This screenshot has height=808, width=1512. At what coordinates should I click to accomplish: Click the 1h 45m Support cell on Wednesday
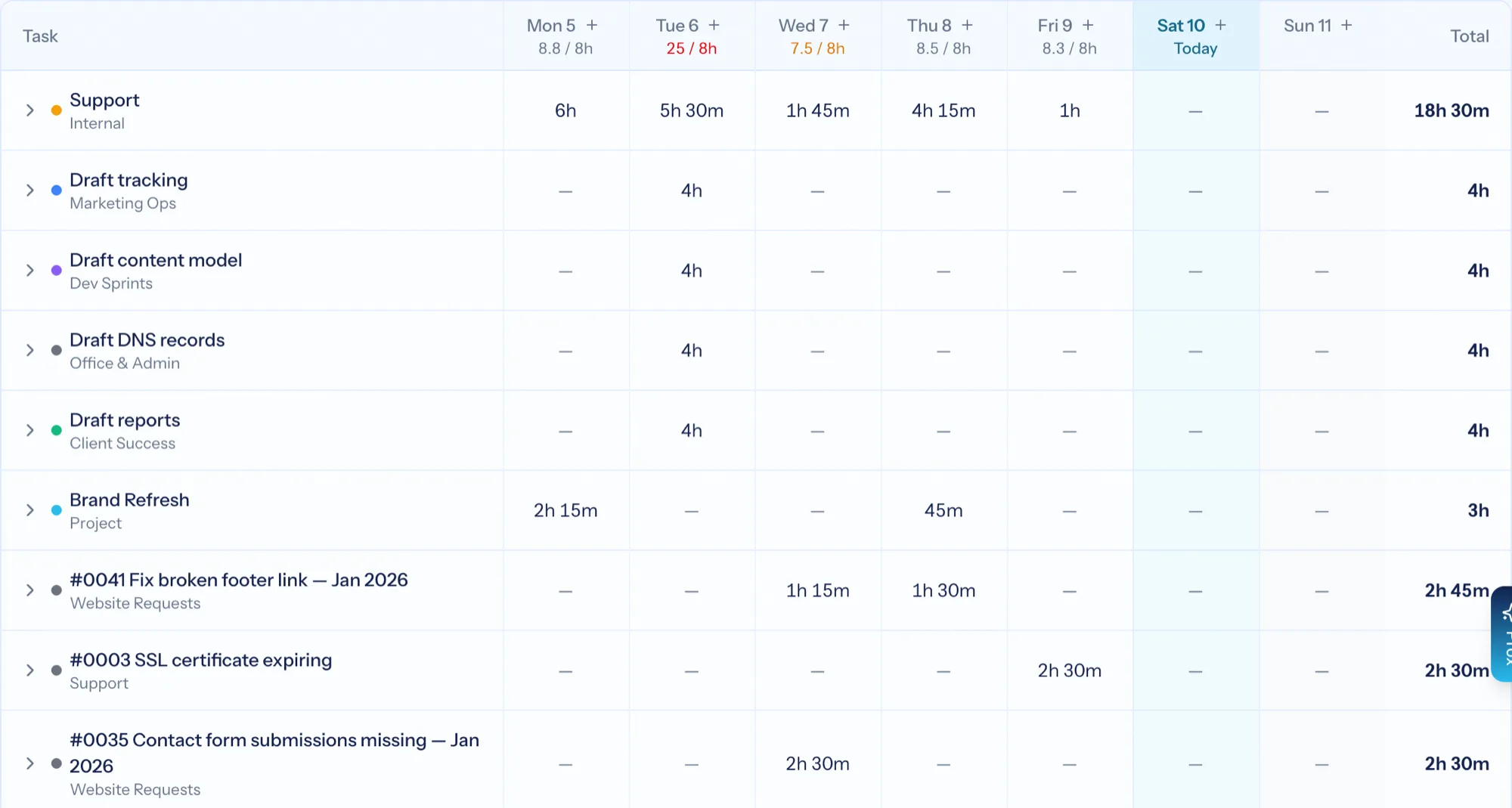[817, 110]
